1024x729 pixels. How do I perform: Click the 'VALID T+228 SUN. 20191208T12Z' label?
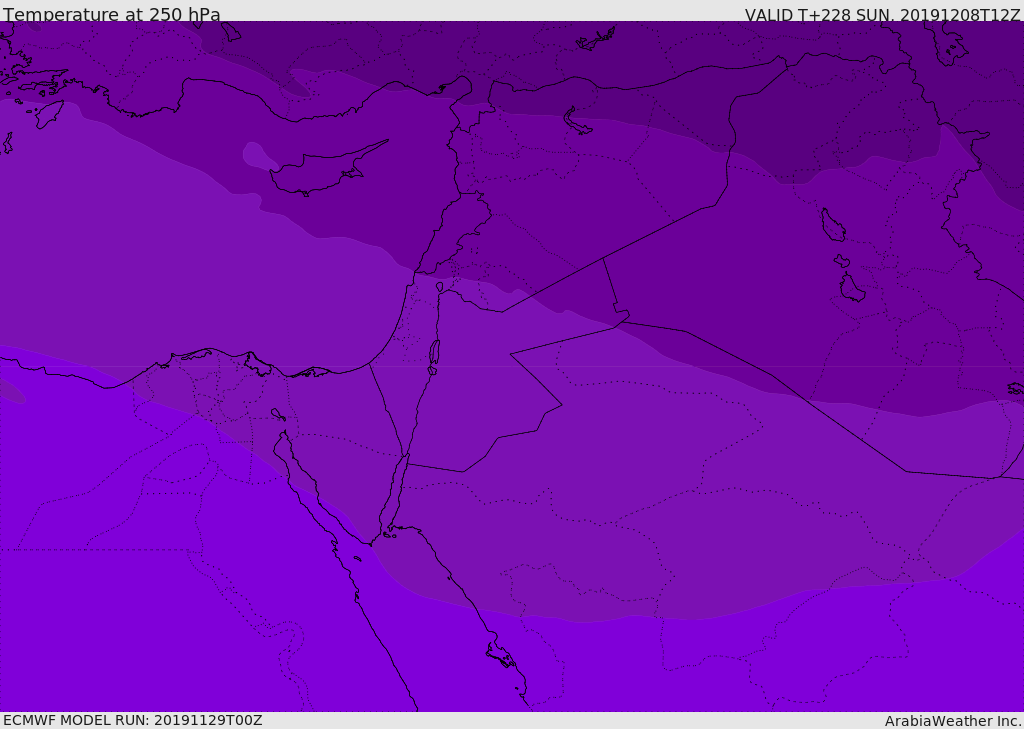pyautogui.click(x=882, y=15)
